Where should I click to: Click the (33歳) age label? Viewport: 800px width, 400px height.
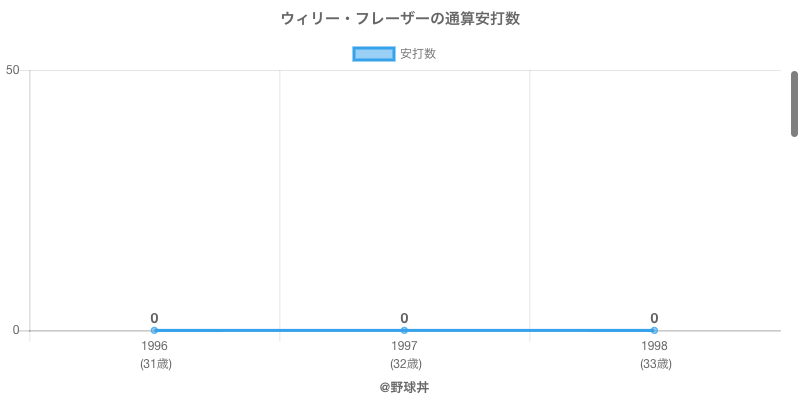pos(655,364)
